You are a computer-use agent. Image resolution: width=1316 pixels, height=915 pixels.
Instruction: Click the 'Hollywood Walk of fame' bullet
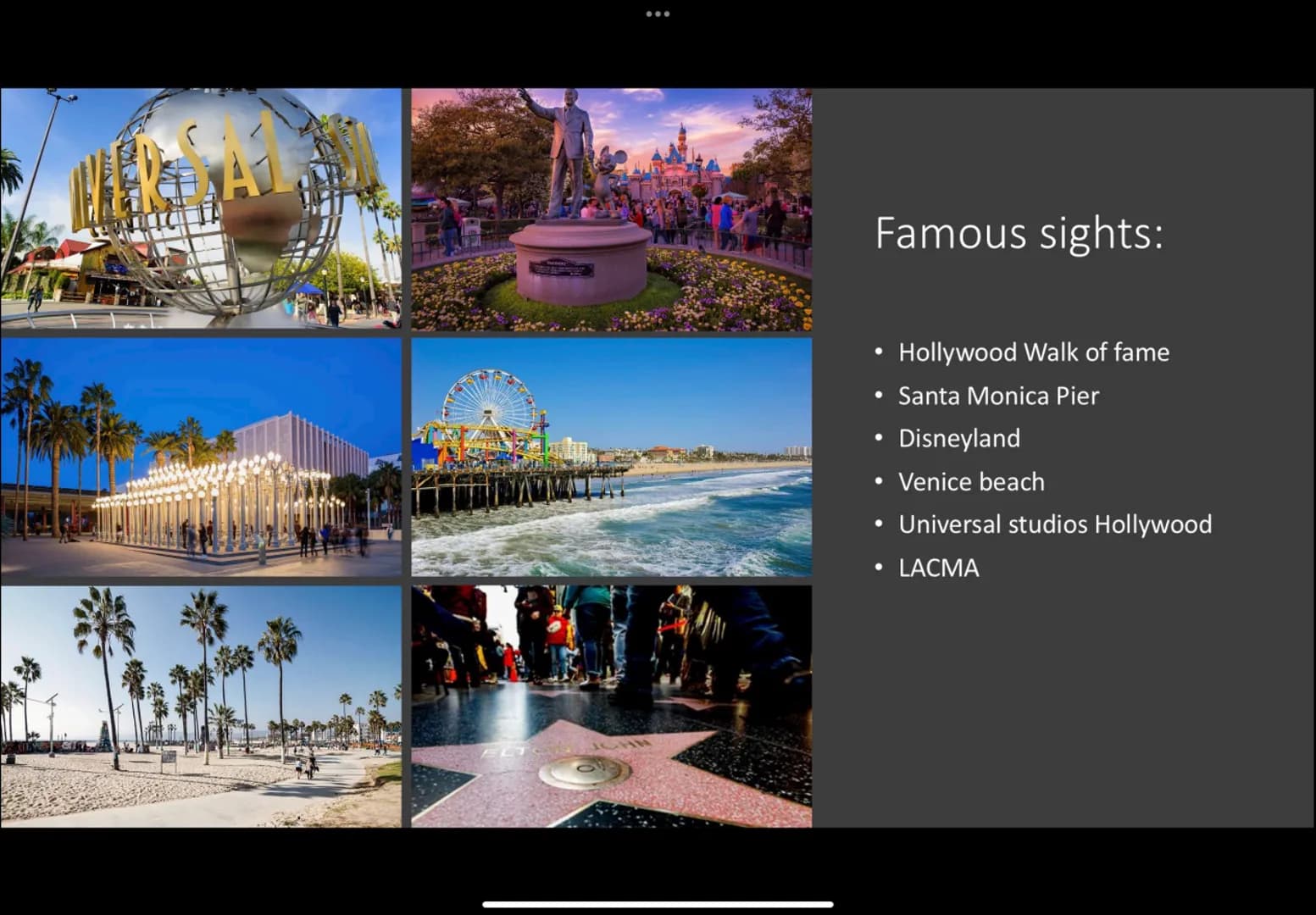pyautogui.click(x=1033, y=352)
